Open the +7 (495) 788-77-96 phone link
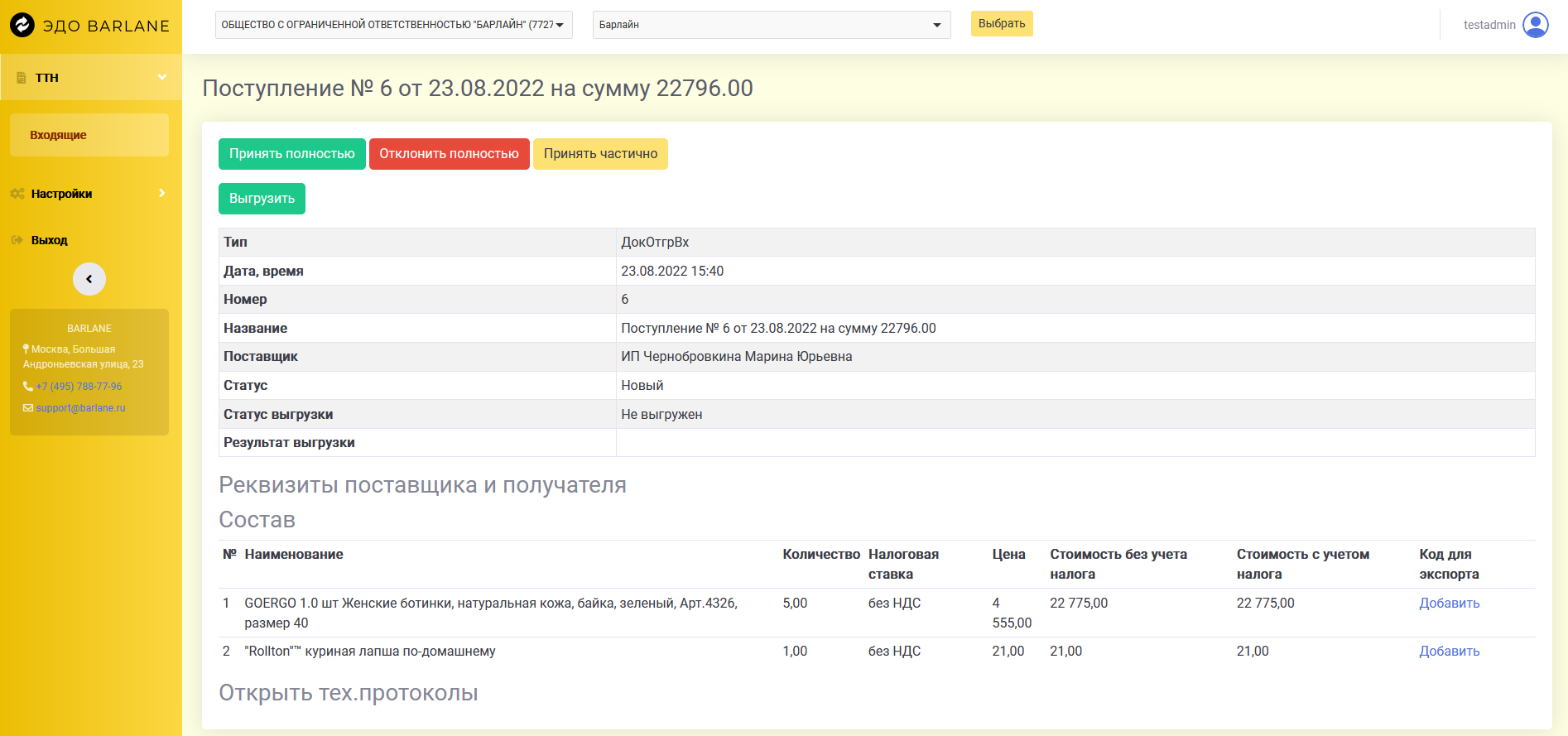The width and height of the screenshot is (1568, 736). [x=79, y=387]
